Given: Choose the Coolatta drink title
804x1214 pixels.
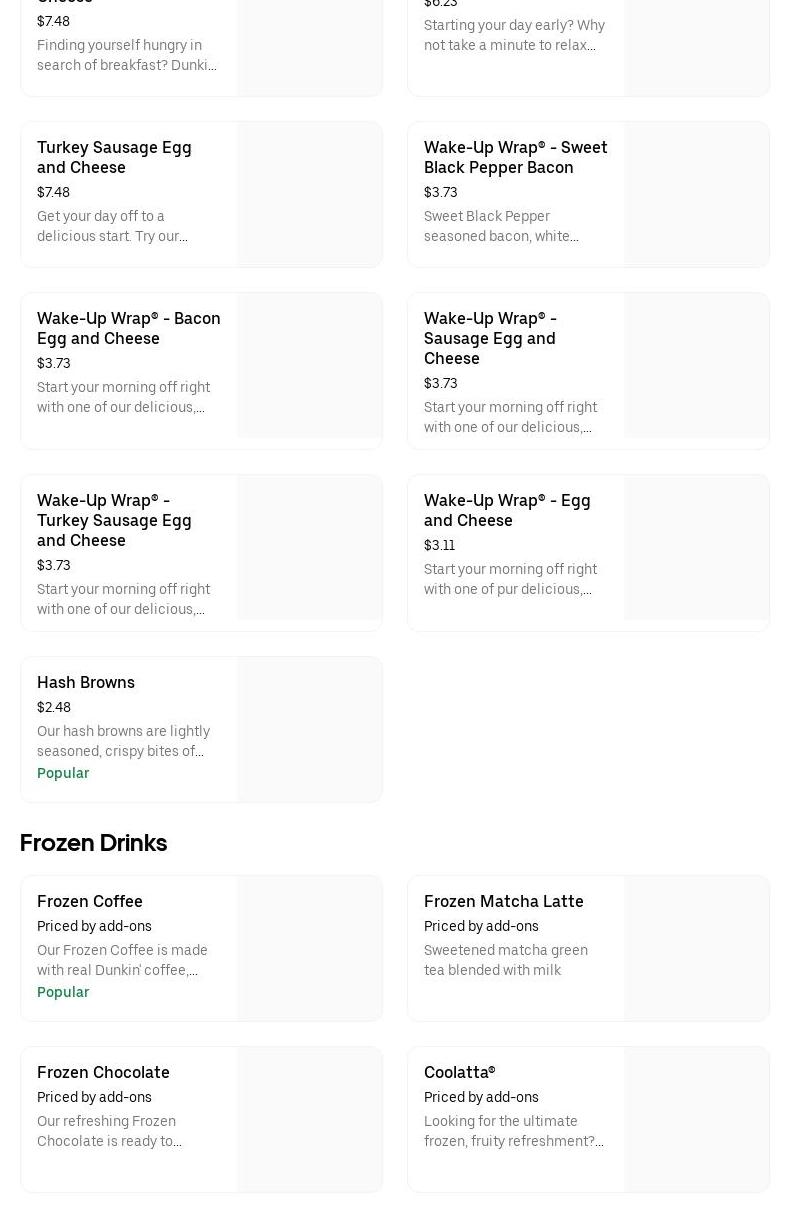Looking at the screenshot, I should [x=459, y=1072].
